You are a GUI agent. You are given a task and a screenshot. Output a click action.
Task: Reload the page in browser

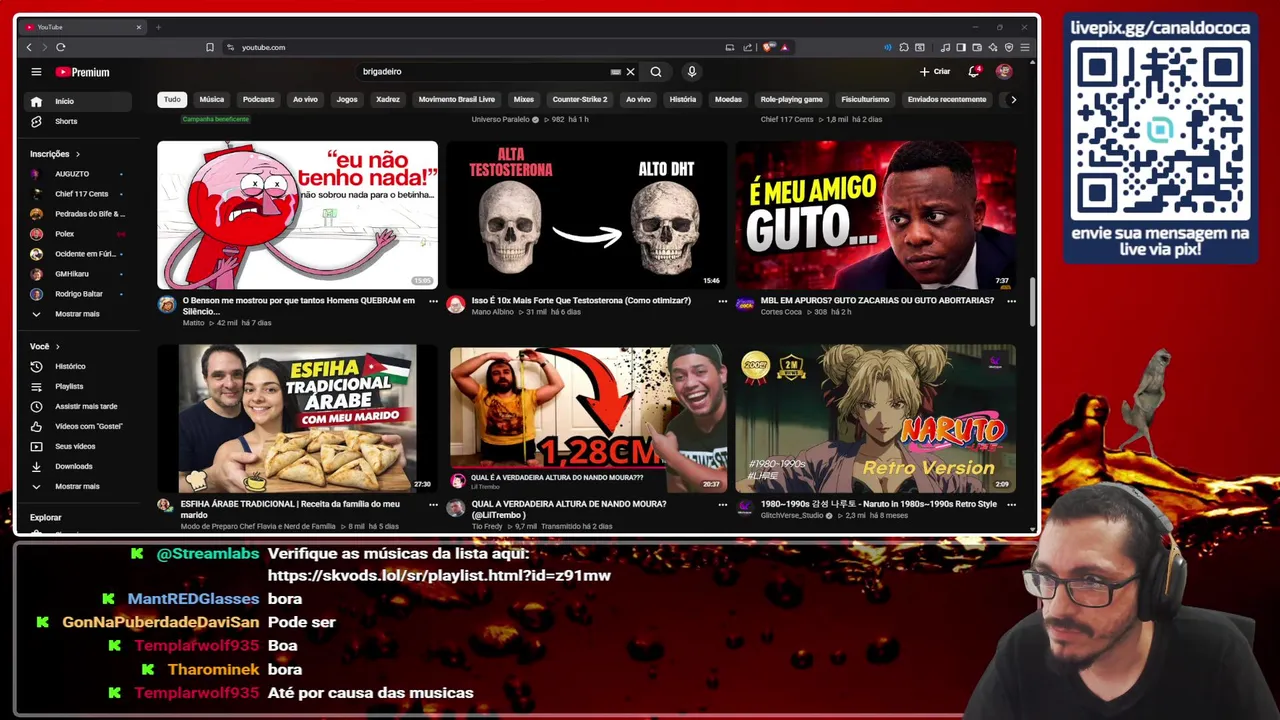click(x=61, y=47)
